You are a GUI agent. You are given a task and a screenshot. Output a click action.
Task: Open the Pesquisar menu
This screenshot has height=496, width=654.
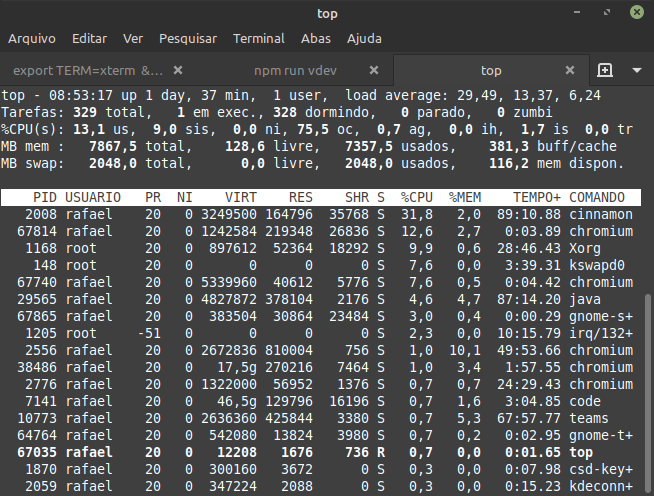(x=188, y=38)
